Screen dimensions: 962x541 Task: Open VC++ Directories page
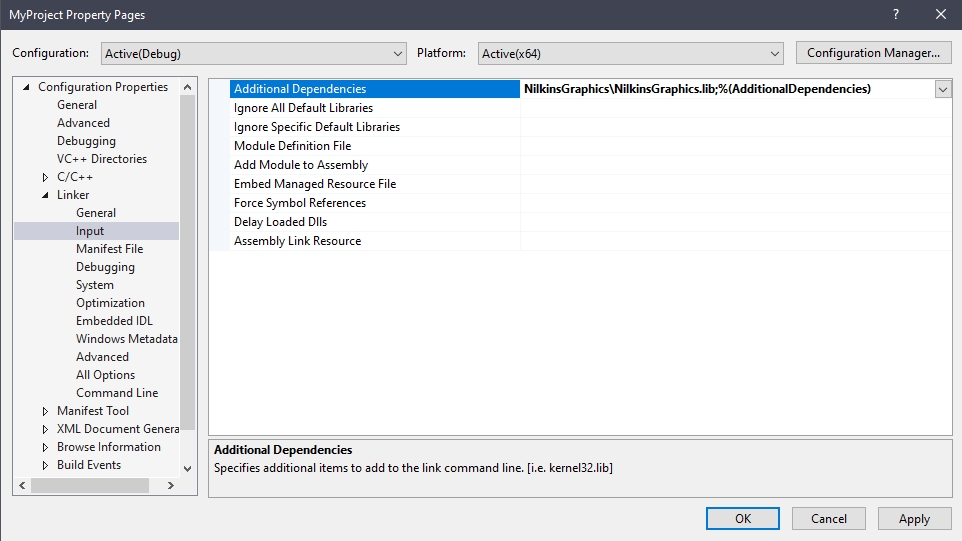click(102, 159)
